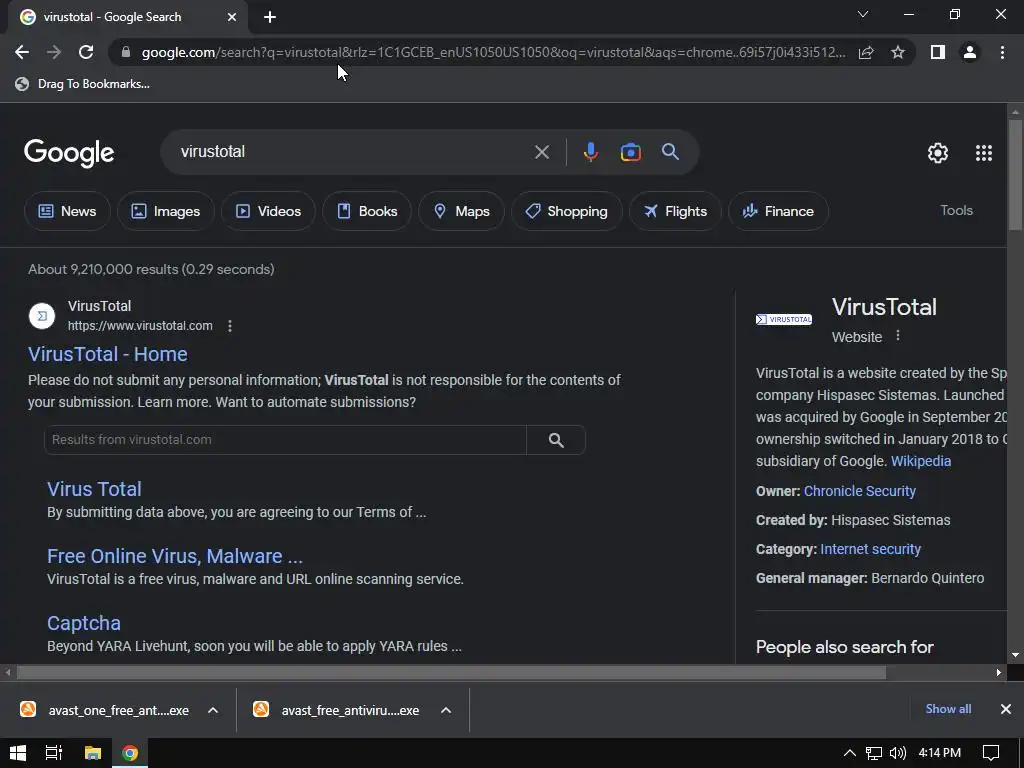The image size is (1024, 768).
Task: Open File Explorer from taskbar
Action: (x=93, y=753)
